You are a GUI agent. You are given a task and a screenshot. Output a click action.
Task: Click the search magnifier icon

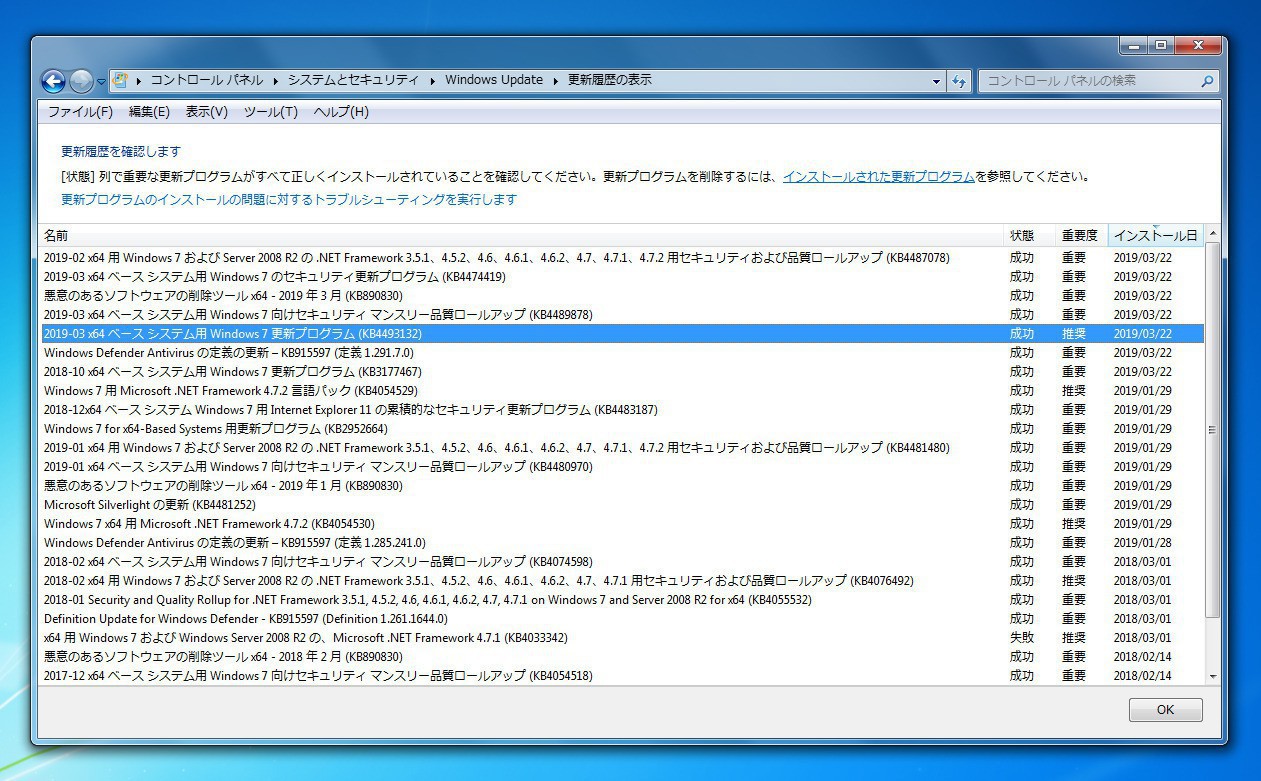[x=1207, y=81]
